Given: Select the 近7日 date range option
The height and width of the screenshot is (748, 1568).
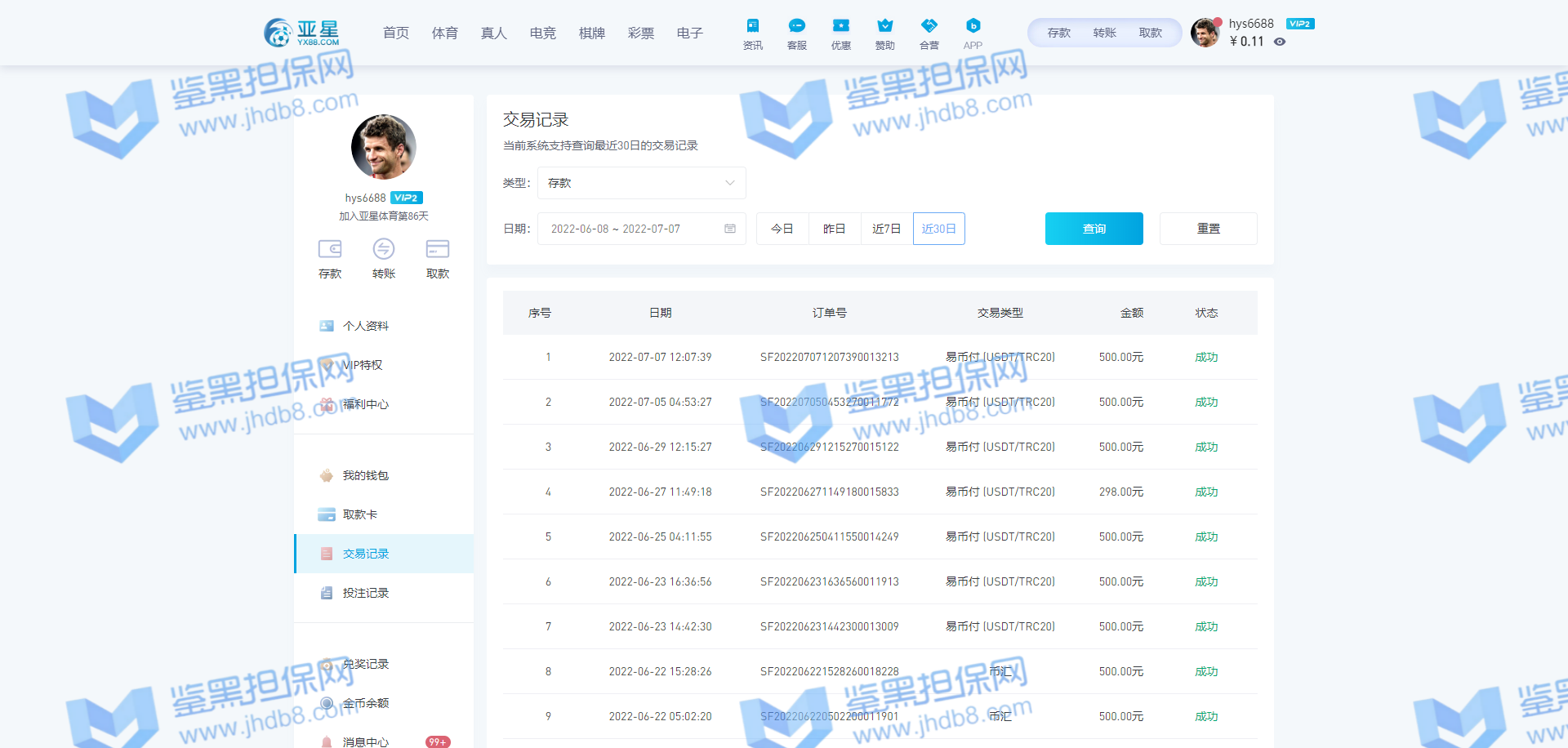Looking at the screenshot, I should 886,229.
